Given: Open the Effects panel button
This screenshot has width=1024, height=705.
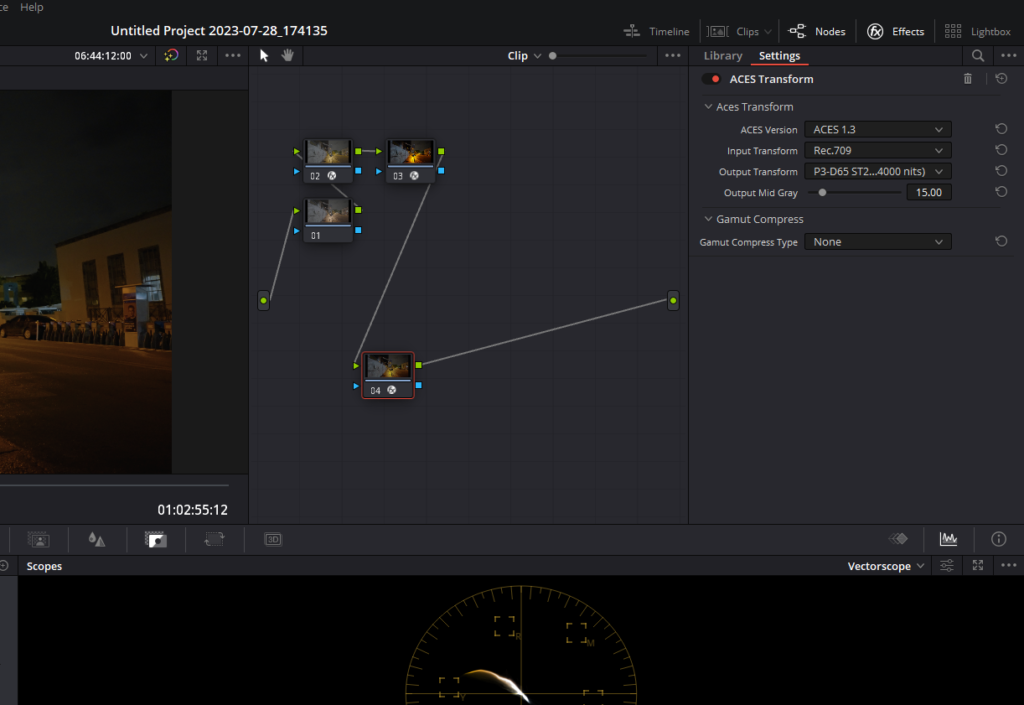Looking at the screenshot, I should point(895,31).
